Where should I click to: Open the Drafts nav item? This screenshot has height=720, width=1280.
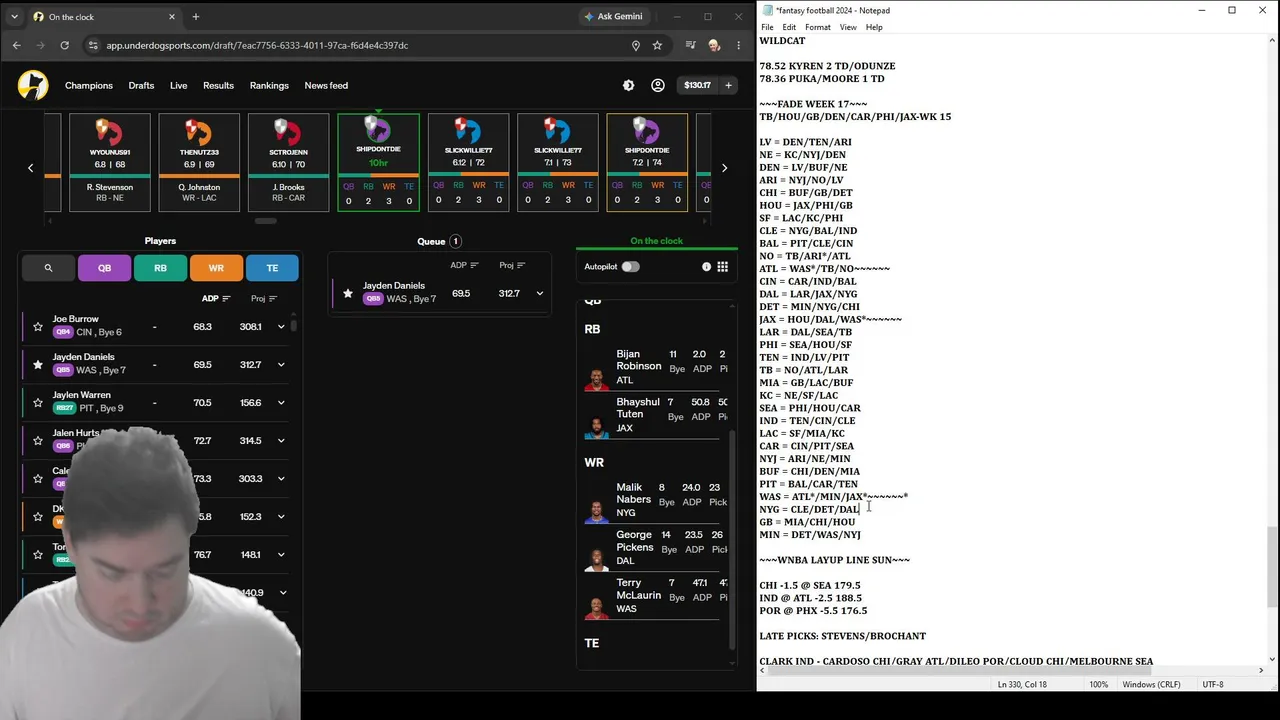tap(141, 85)
